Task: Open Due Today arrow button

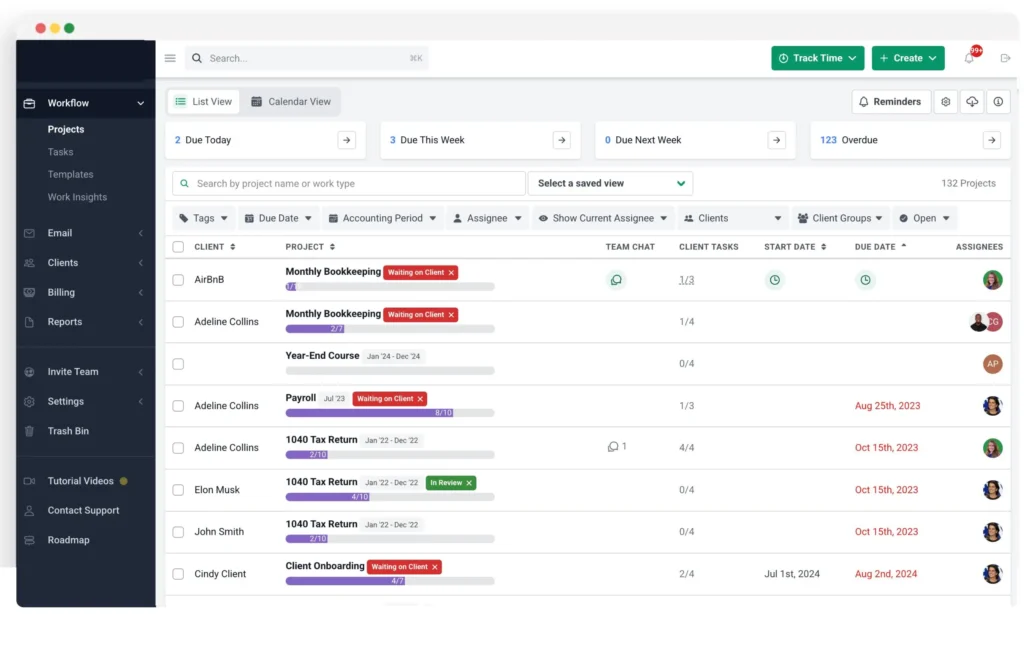Action: pyautogui.click(x=347, y=140)
